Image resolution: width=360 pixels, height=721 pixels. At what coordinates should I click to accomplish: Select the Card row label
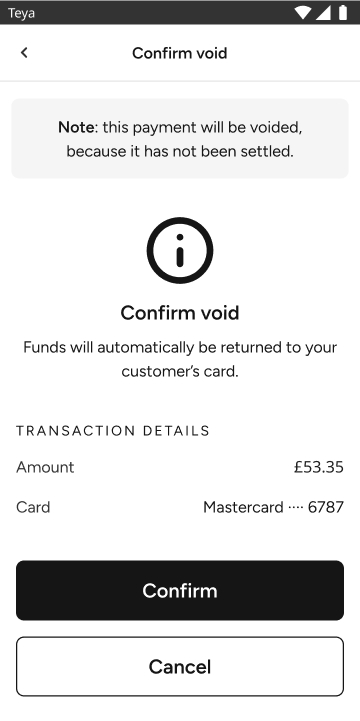click(x=33, y=507)
